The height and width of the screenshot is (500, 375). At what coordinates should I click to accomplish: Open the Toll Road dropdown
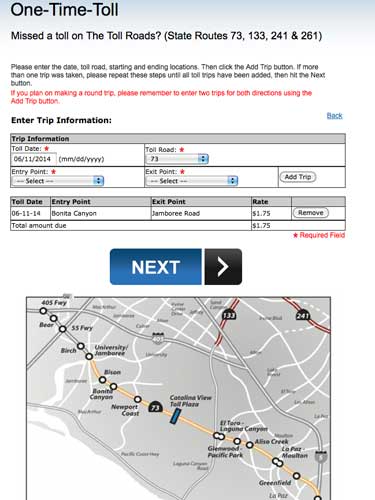pyautogui.click(x=177, y=159)
